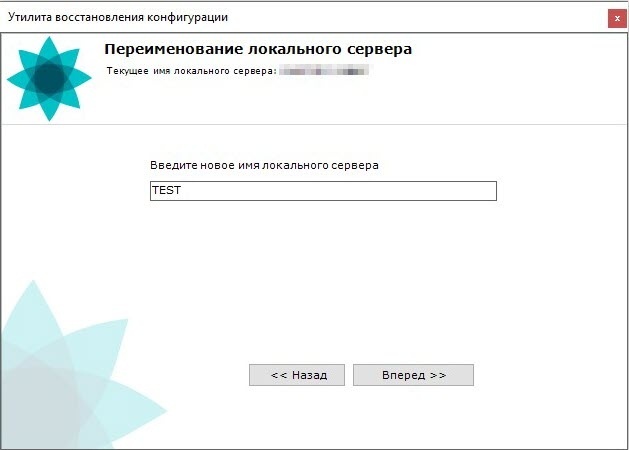Click the "Введите новое имя локального сервера" label

pos(264,164)
